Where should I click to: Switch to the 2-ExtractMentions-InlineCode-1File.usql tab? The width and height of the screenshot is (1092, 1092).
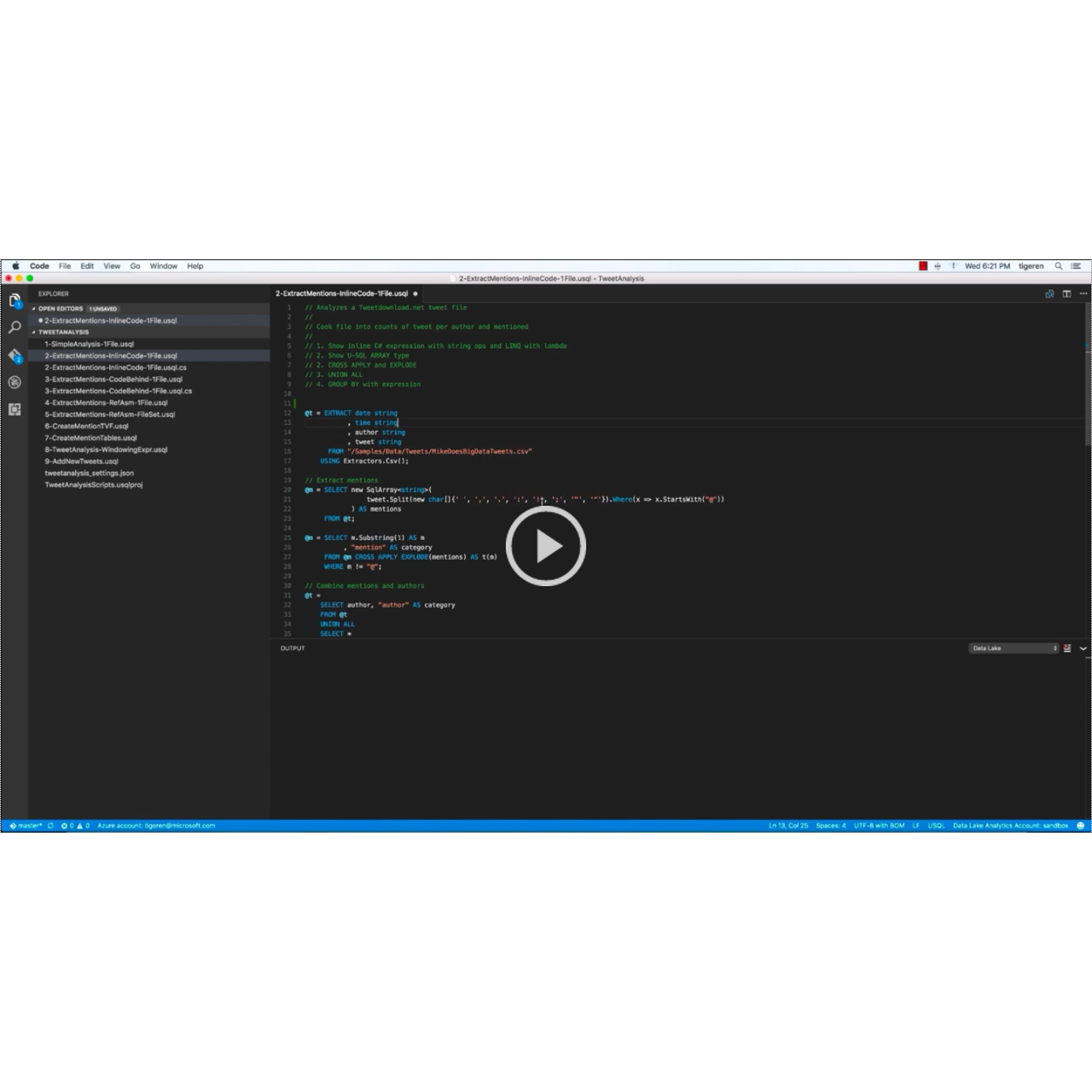[x=340, y=293]
